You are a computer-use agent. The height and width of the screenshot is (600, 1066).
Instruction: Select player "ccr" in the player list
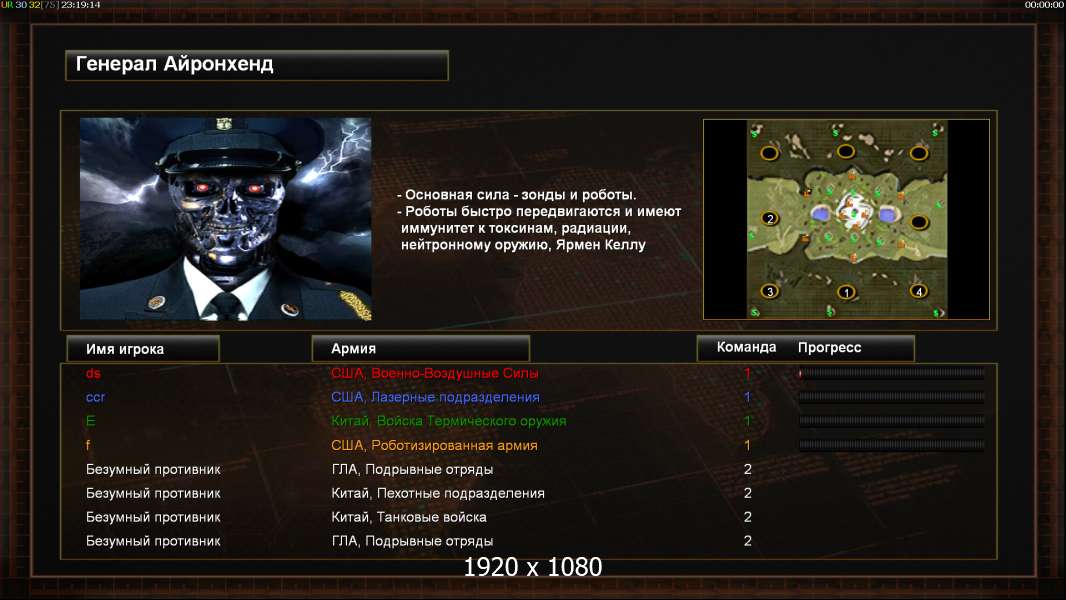[95, 397]
